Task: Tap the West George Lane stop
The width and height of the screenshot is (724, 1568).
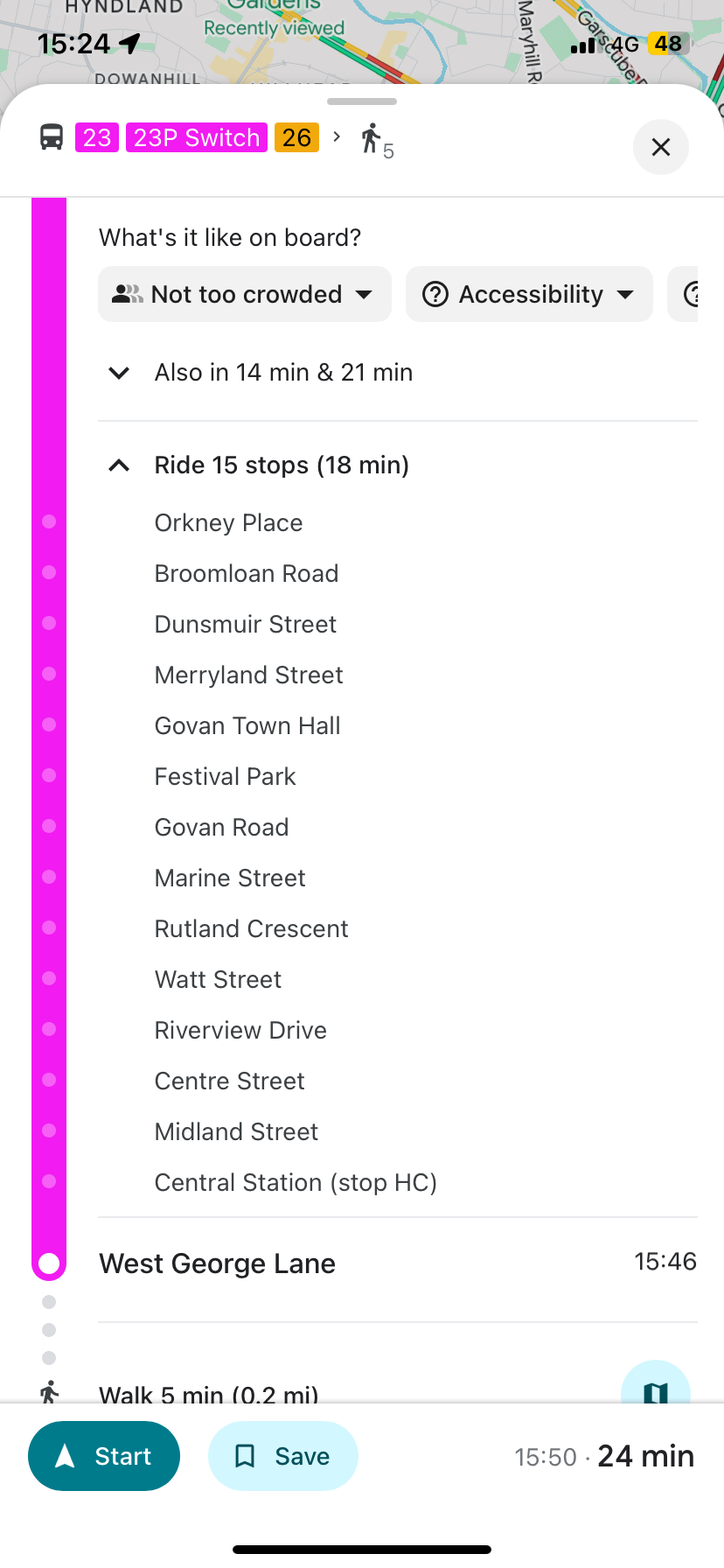Action: 218,1263
